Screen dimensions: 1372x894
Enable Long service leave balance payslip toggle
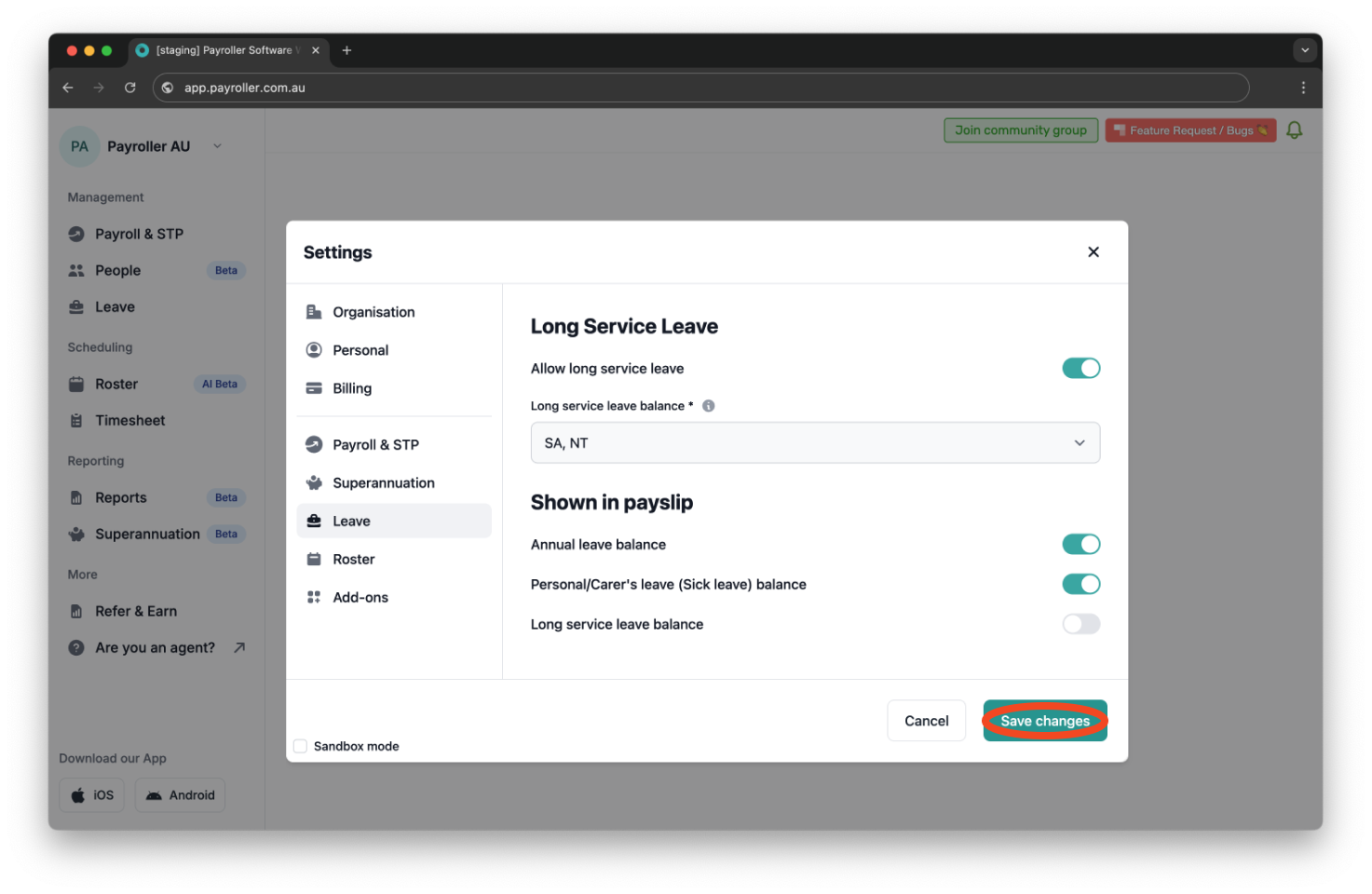[x=1080, y=623]
